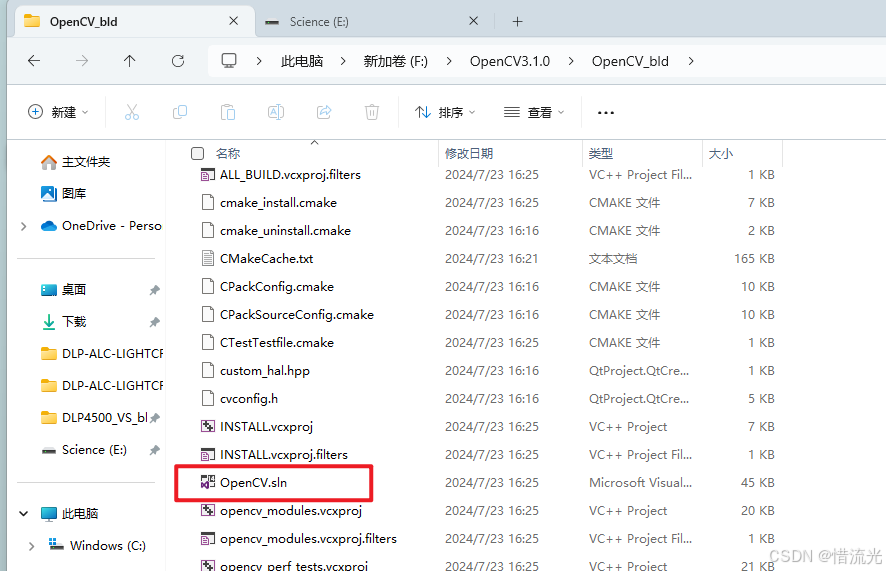
Task: Close the OpenCV_bld tab
Action: [233, 21]
